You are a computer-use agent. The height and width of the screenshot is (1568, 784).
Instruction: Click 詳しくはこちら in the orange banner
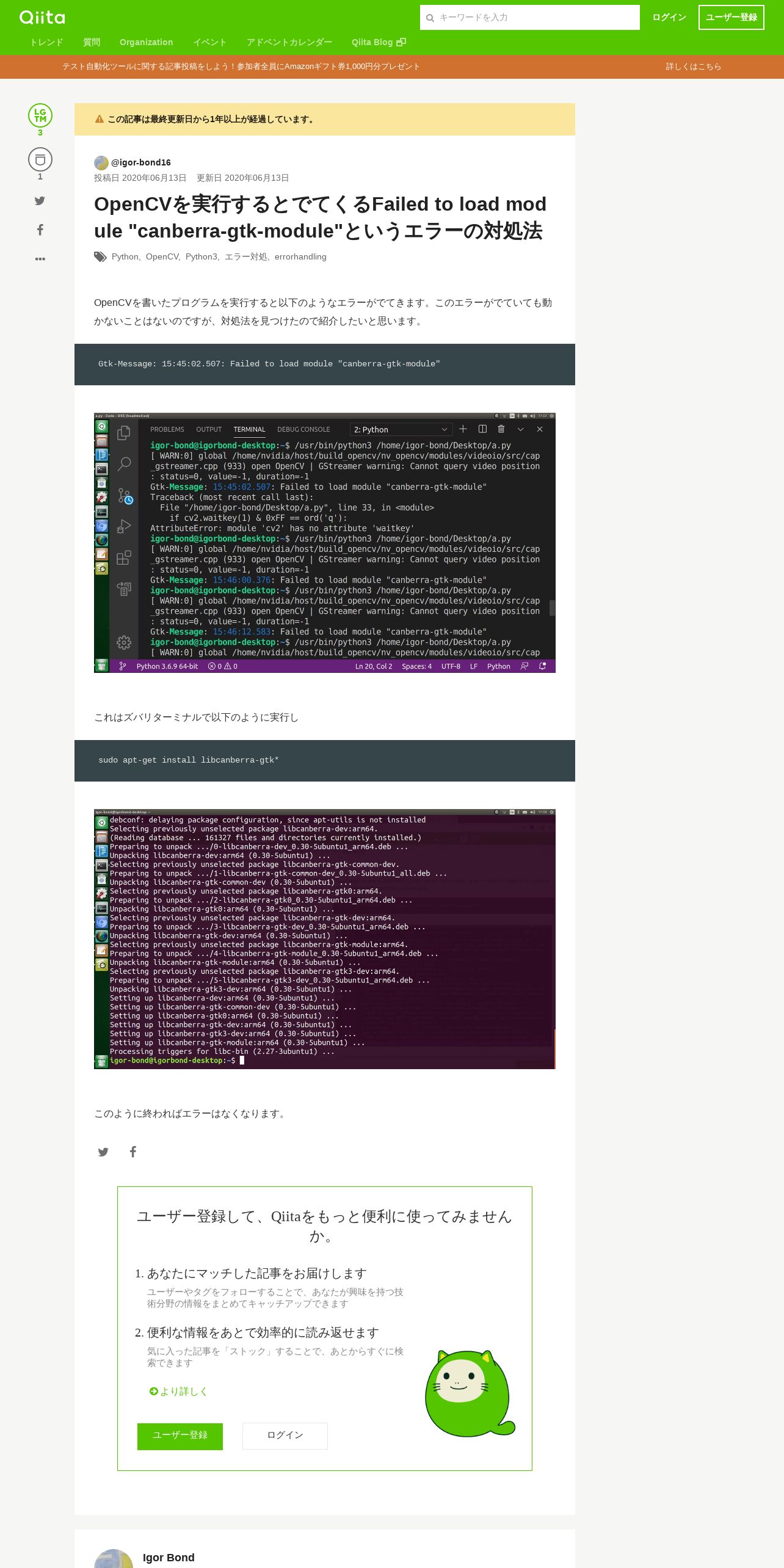coord(694,67)
